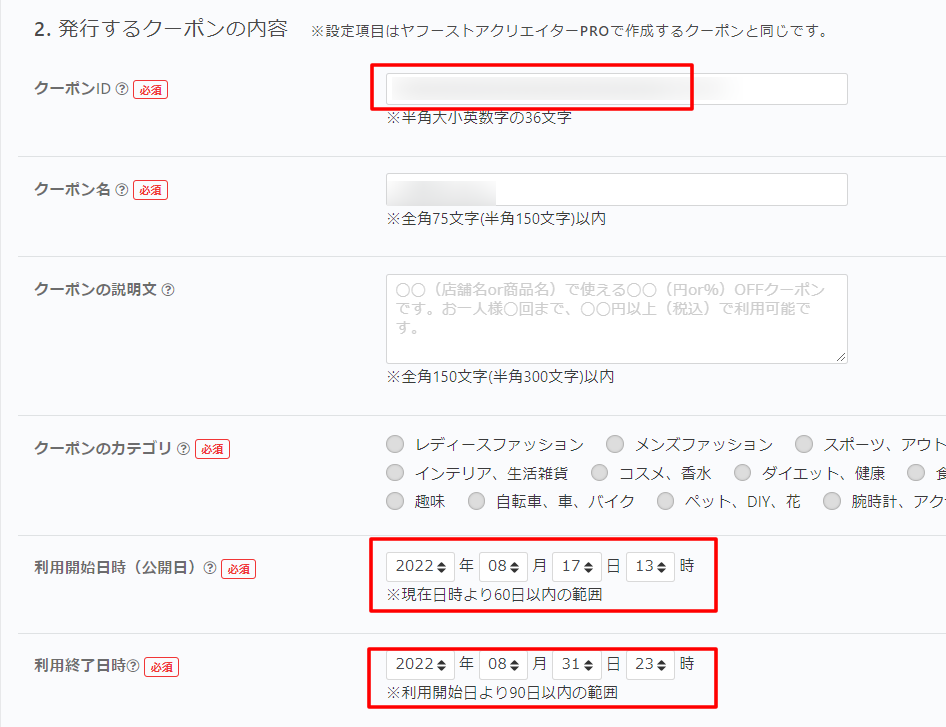Click help icon next to クーポン名

122,189
